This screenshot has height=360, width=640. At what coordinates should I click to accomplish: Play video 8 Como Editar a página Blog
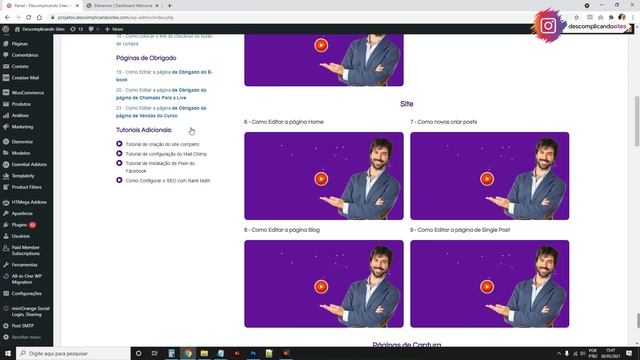click(x=321, y=287)
